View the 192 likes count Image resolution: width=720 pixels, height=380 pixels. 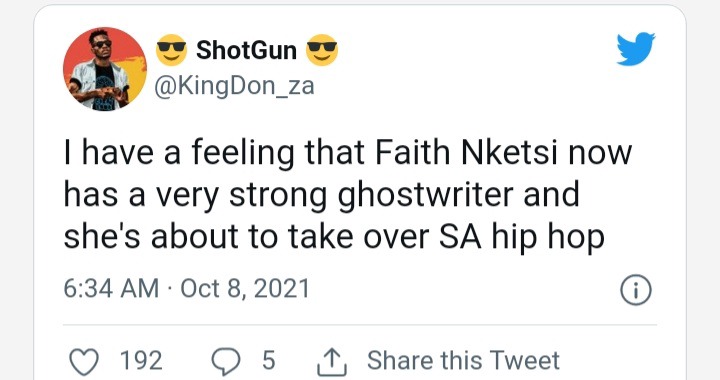tap(141, 361)
